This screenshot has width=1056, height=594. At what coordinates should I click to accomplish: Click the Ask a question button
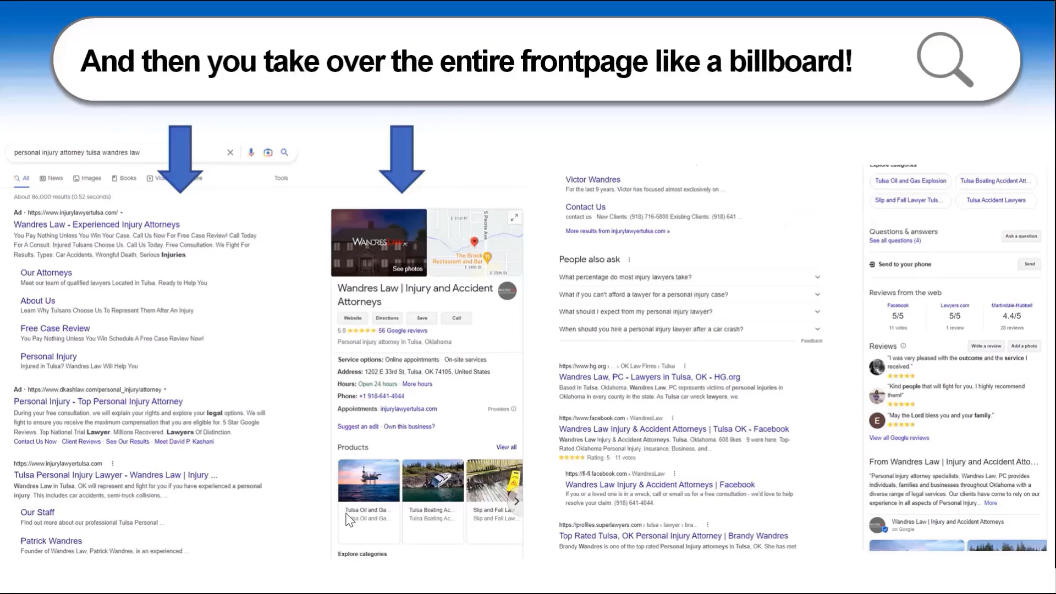click(x=1022, y=236)
